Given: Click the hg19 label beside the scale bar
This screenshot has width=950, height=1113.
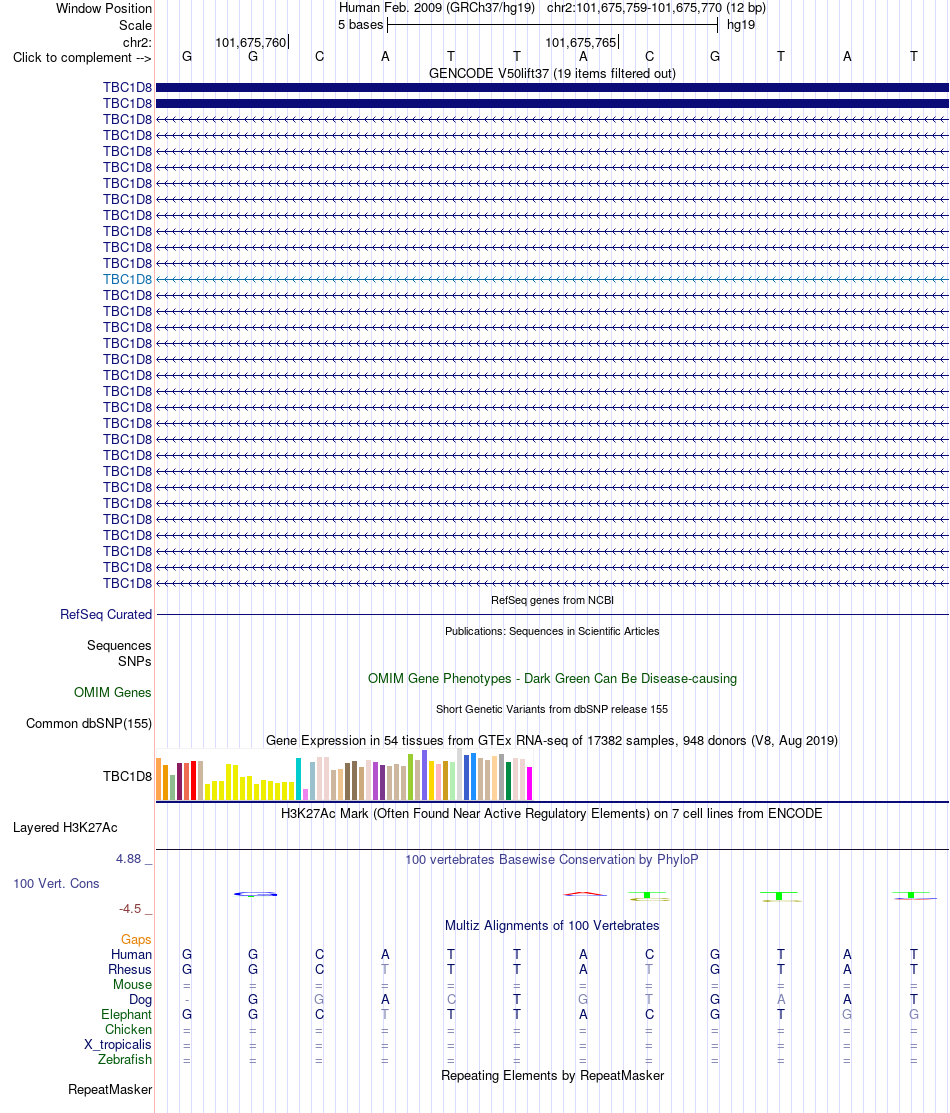Looking at the screenshot, I should (741, 25).
